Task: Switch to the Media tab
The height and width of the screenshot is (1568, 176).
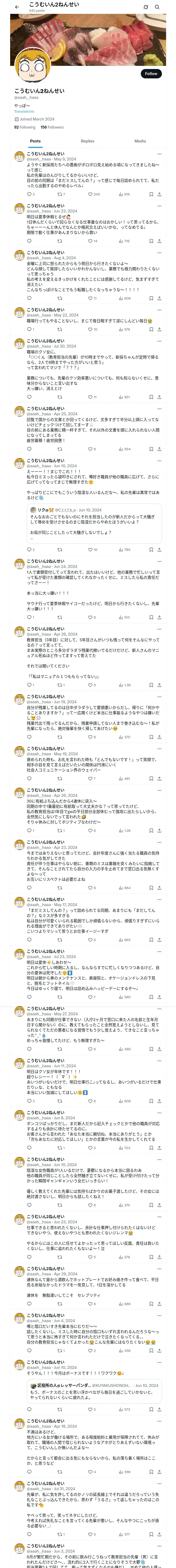Action: [x=139, y=141]
